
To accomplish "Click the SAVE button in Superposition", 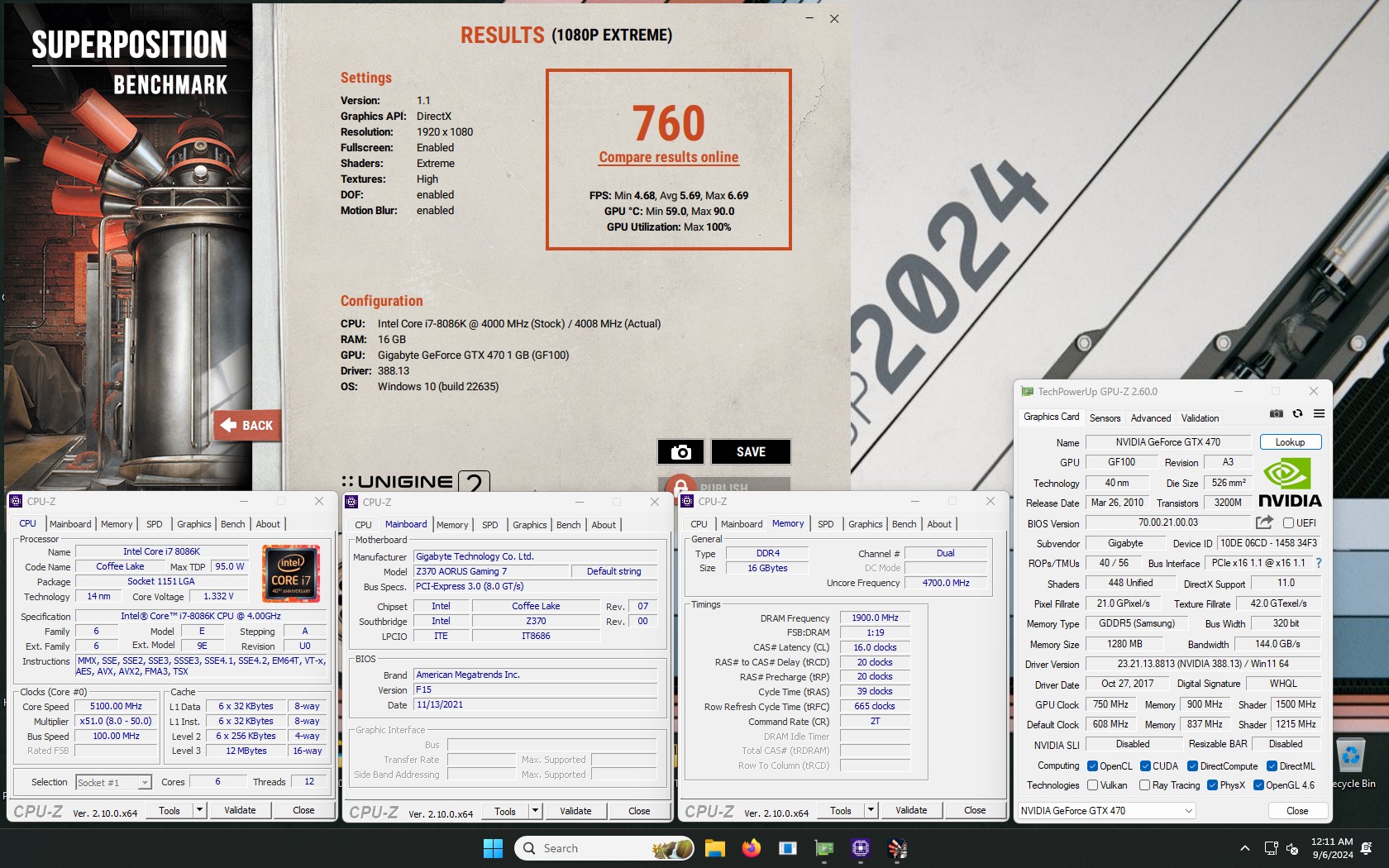I will coord(751,451).
